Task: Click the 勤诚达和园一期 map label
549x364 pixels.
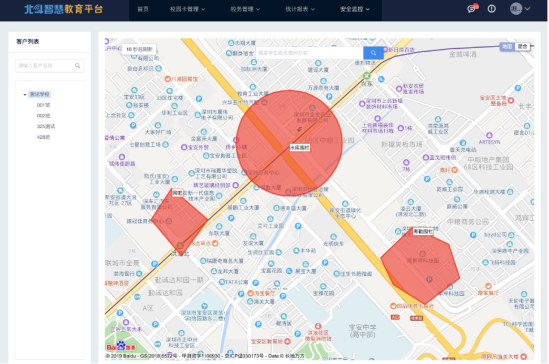Action: click(179, 280)
